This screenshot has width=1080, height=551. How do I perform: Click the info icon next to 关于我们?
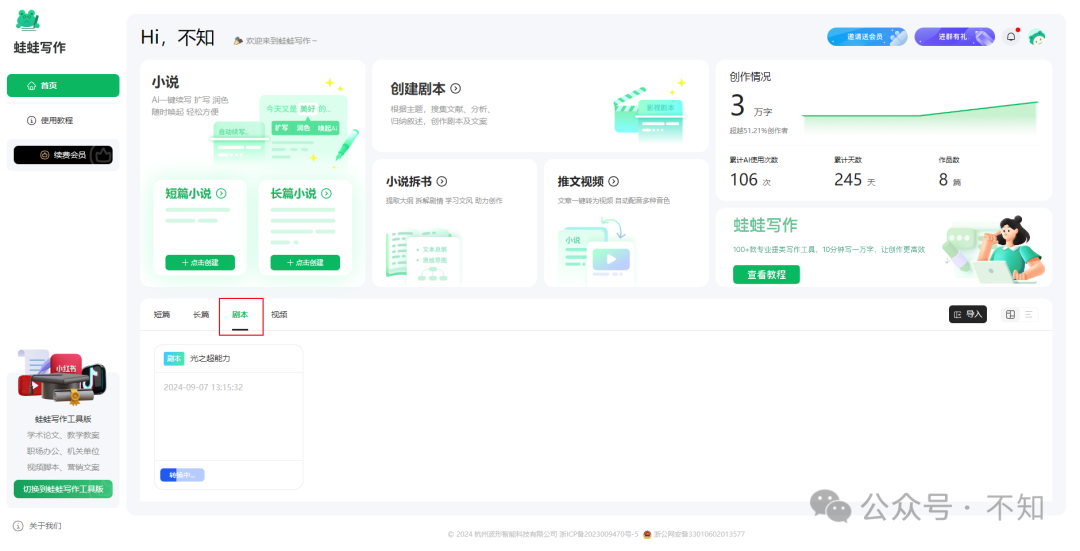pos(19,526)
